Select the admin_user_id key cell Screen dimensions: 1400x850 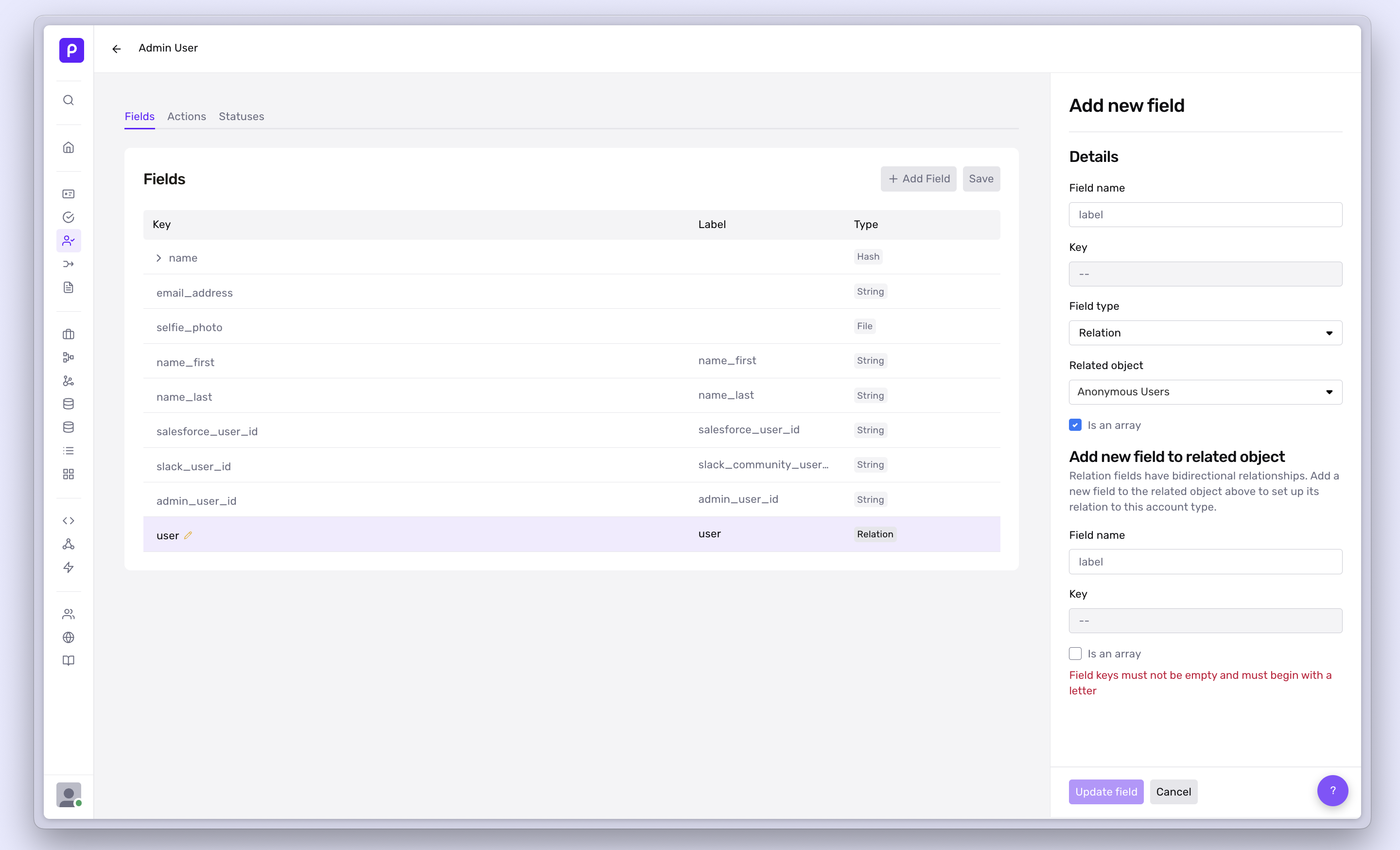coord(196,501)
